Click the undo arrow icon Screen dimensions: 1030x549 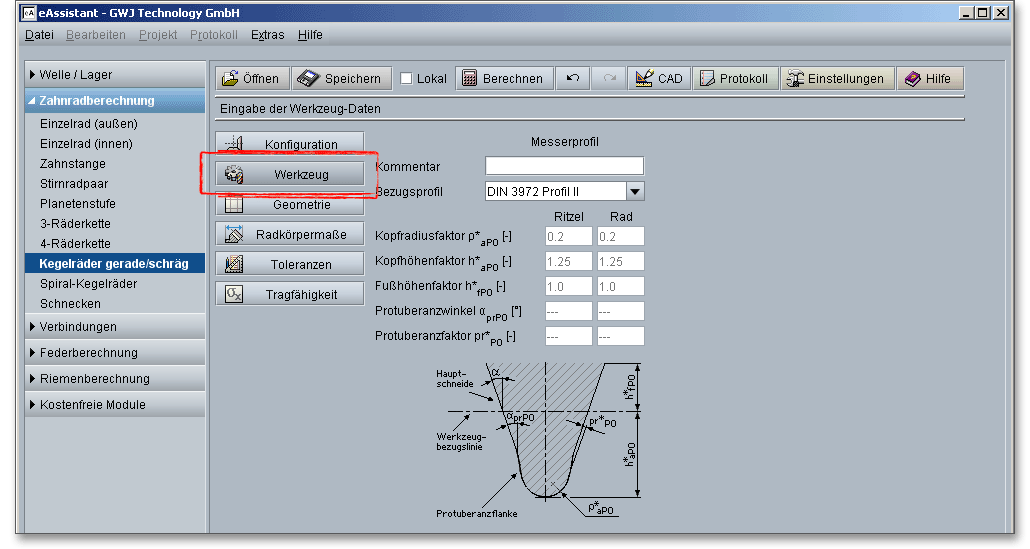click(572, 79)
